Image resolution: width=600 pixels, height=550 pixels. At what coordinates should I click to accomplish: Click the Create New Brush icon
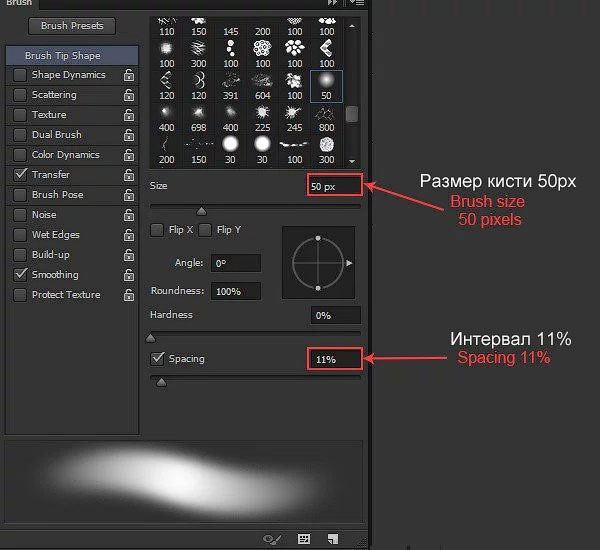(333, 539)
